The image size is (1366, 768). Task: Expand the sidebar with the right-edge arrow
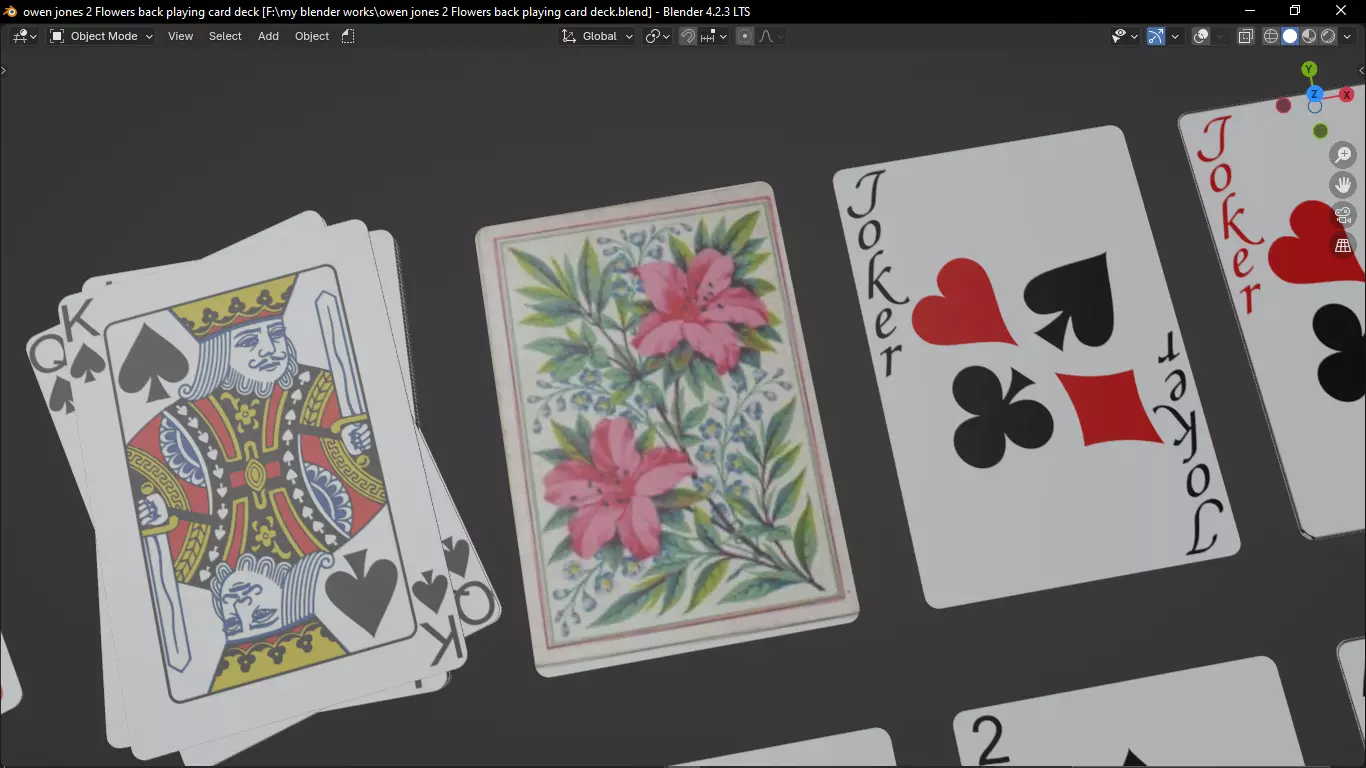pos(1361,70)
